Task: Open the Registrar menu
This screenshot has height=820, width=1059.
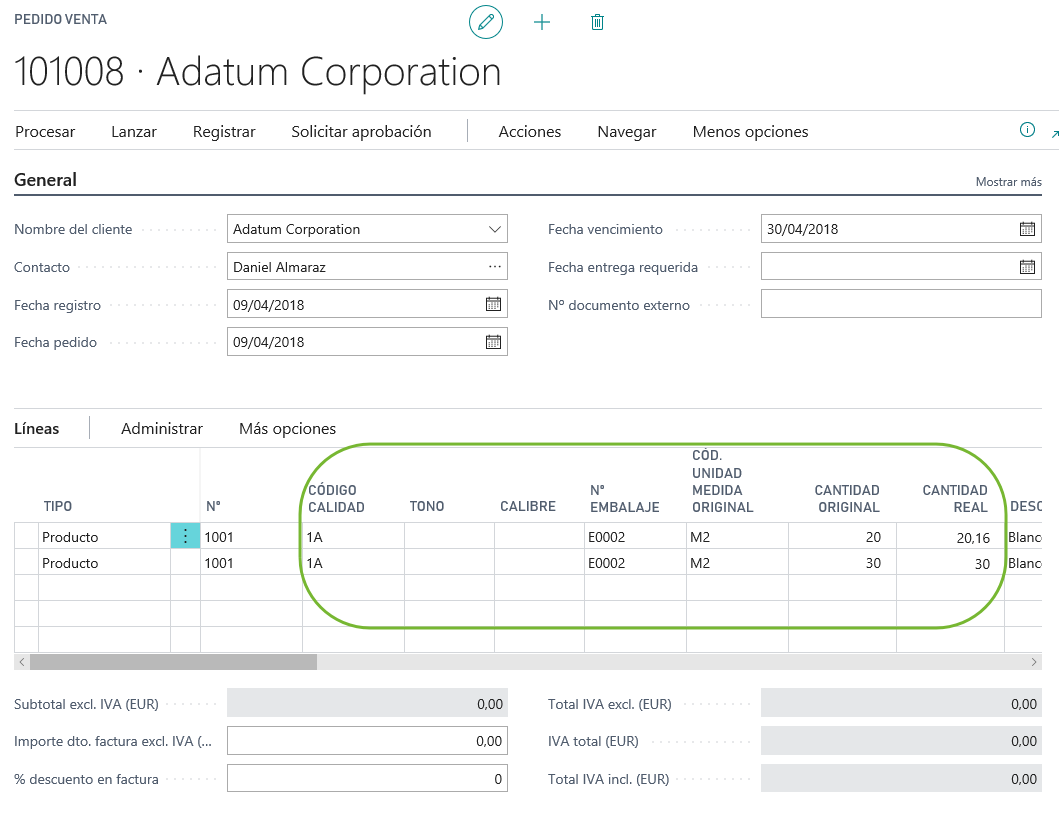Action: click(224, 132)
